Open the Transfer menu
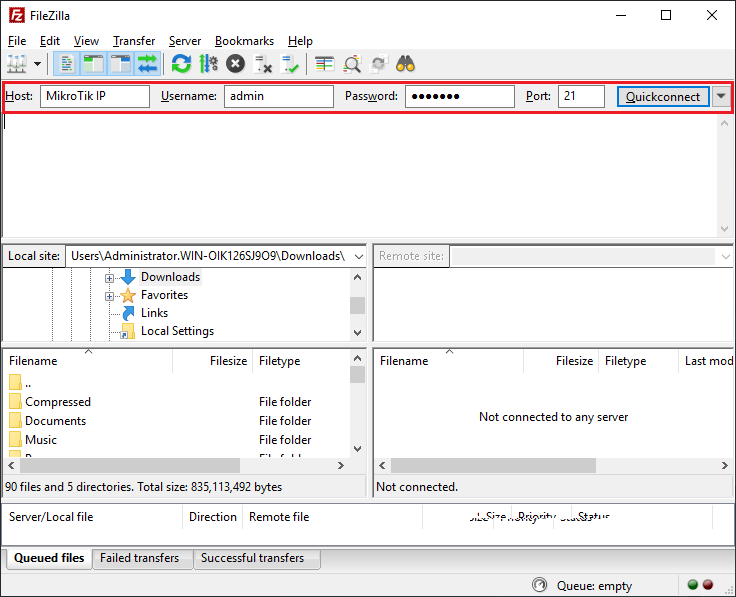The image size is (736, 597). click(x=134, y=41)
